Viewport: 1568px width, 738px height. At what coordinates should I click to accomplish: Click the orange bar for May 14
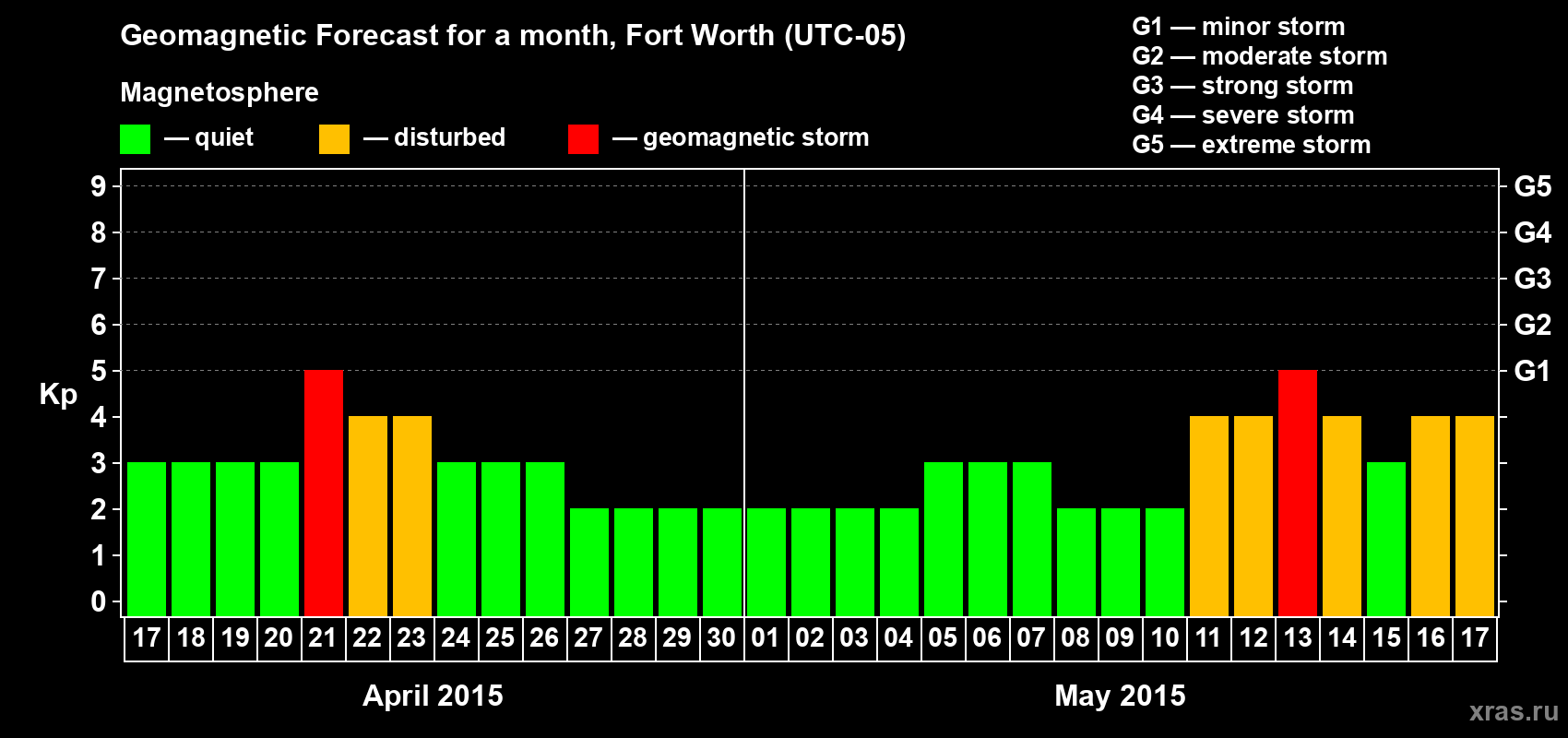(x=1342, y=516)
